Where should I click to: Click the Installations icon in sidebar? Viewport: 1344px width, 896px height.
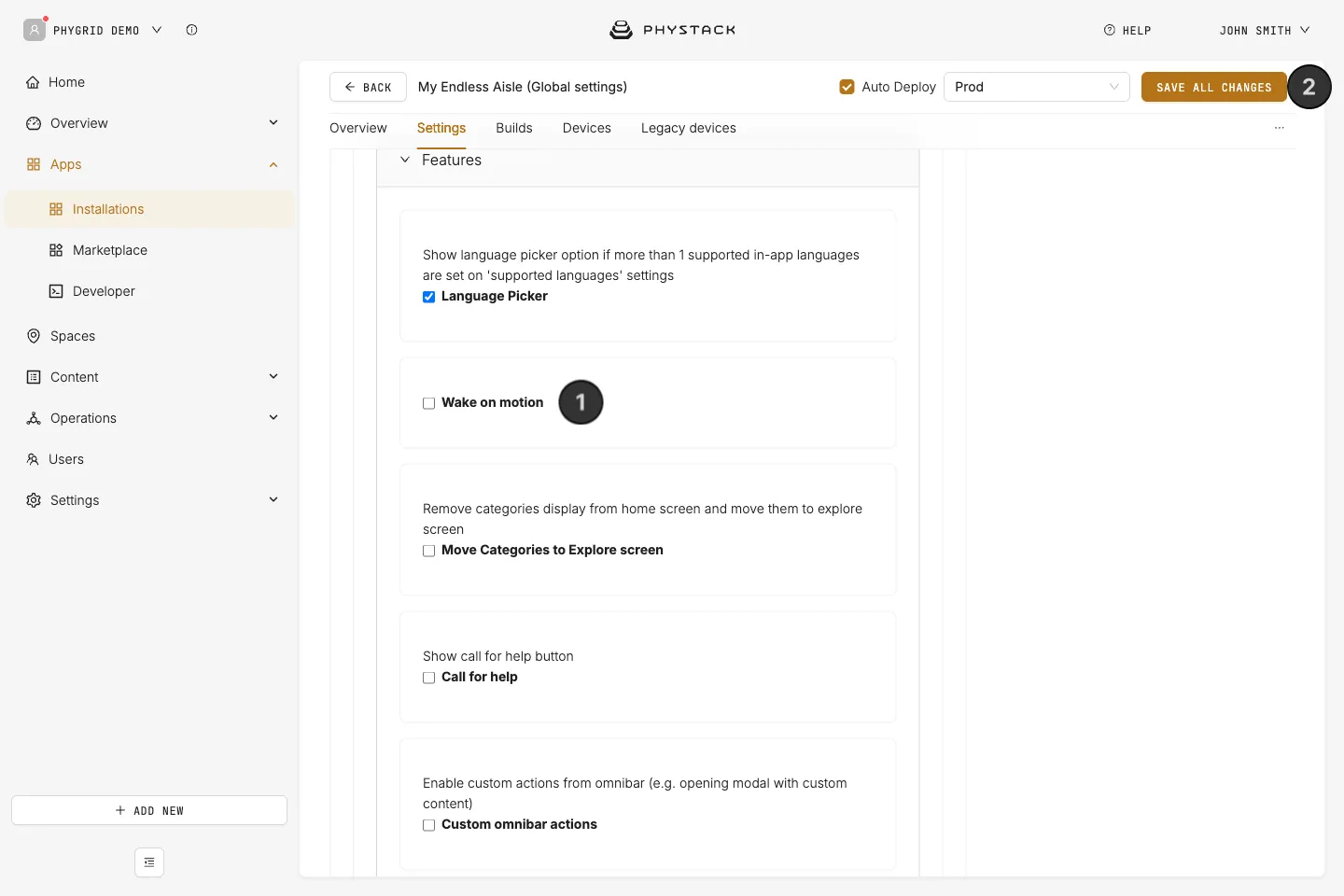pos(56,209)
